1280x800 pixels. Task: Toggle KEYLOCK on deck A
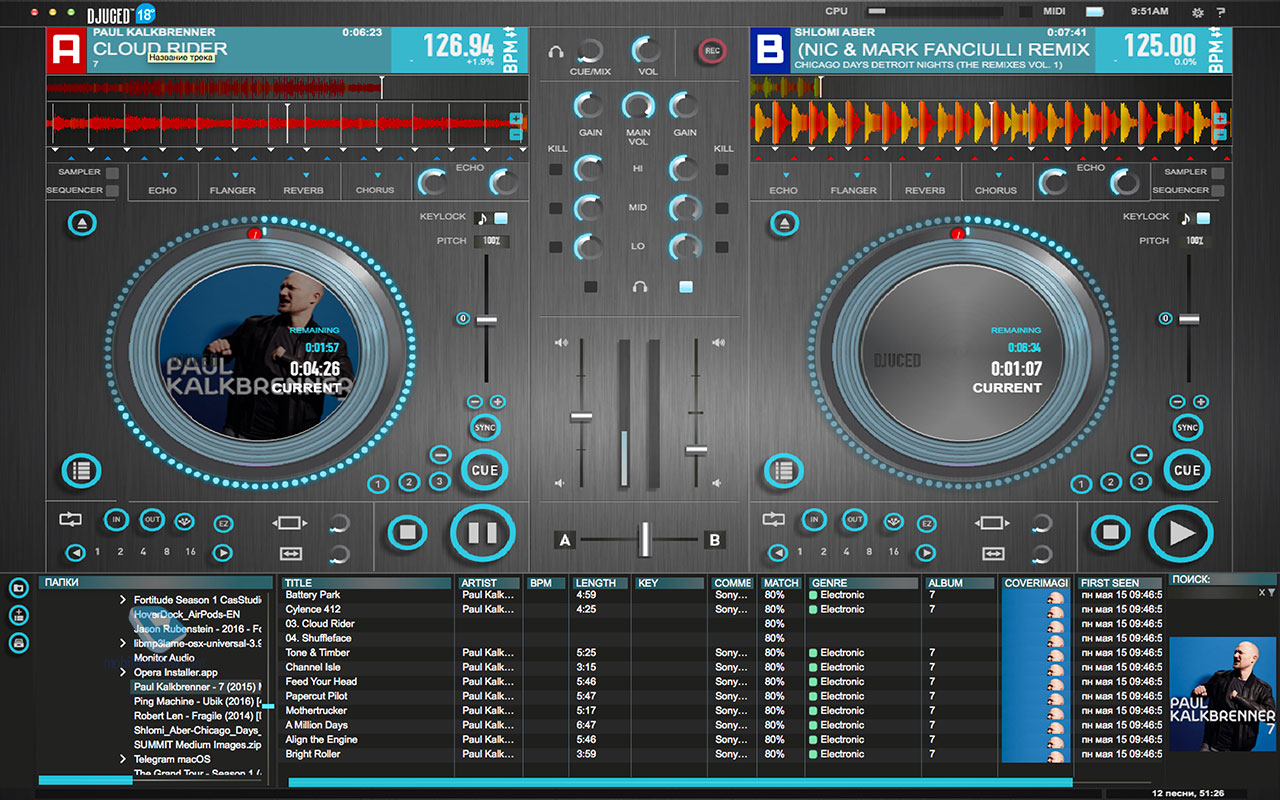pos(501,218)
